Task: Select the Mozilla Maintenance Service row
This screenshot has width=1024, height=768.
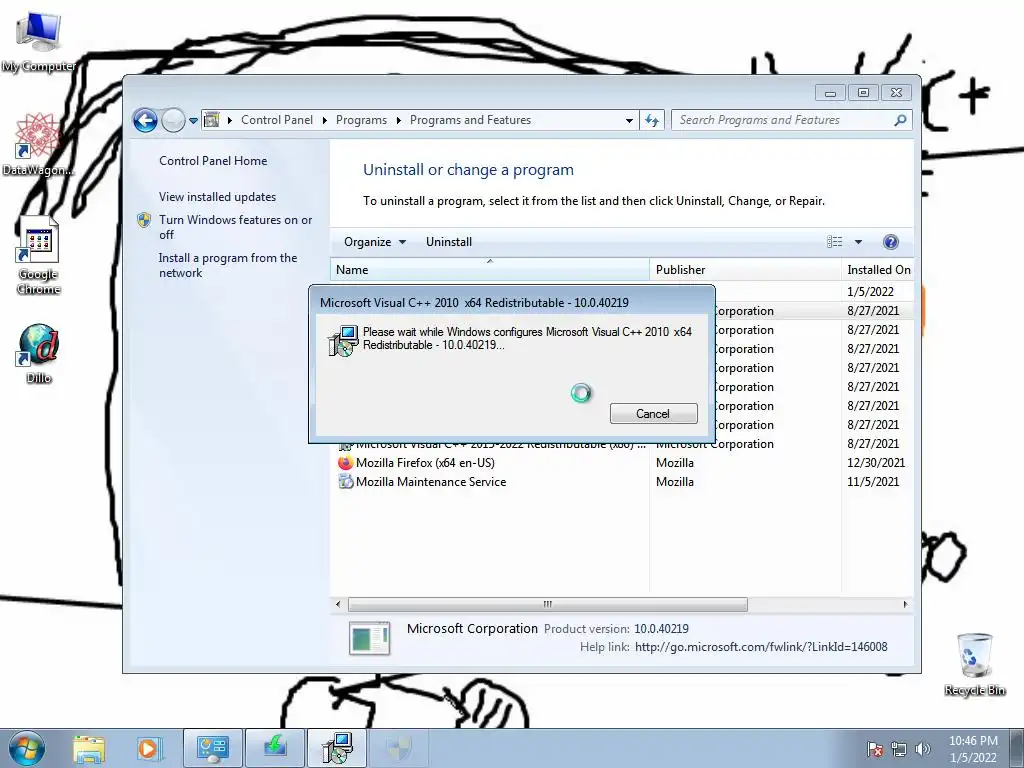Action: point(622,481)
